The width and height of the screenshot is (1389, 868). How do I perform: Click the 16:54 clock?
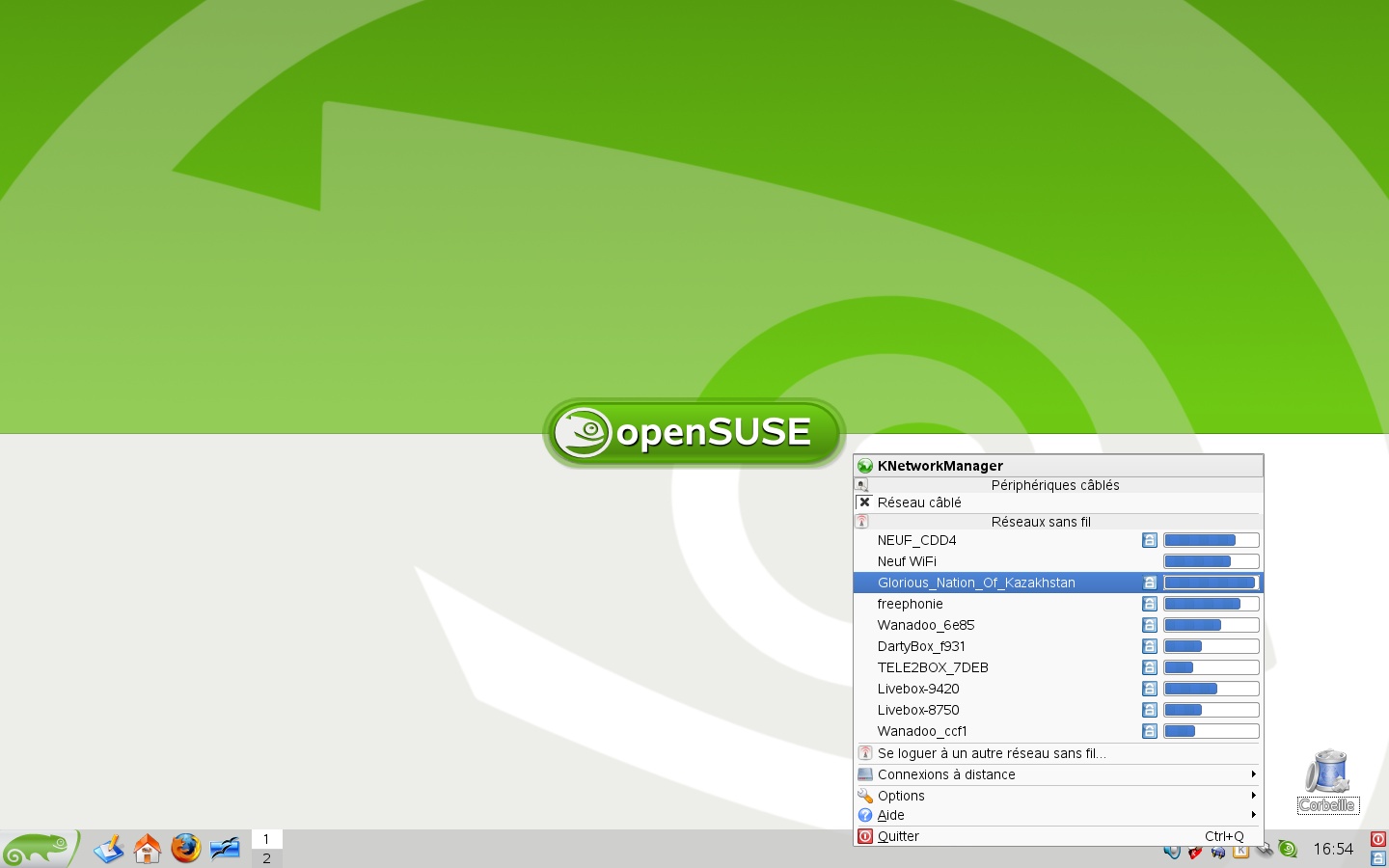[x=1333, y=849]
